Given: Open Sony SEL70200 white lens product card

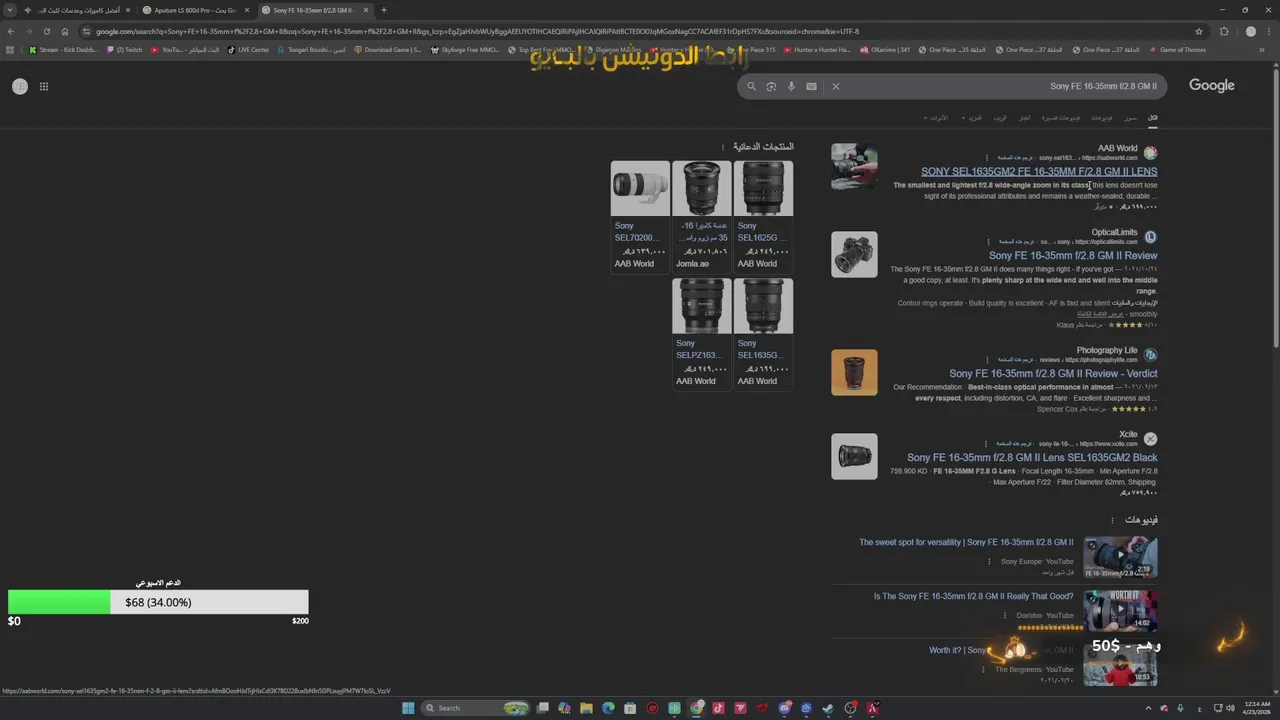Looking at the screenshot, I should (640, 216).
